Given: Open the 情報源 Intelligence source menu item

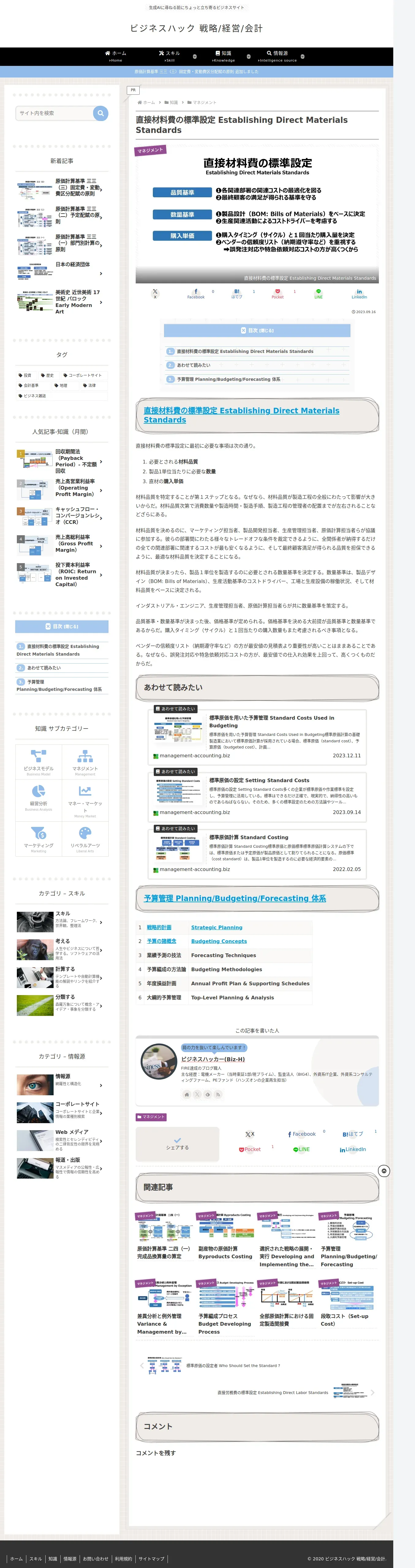Looking at the screenshot, I should coord(277,56).
